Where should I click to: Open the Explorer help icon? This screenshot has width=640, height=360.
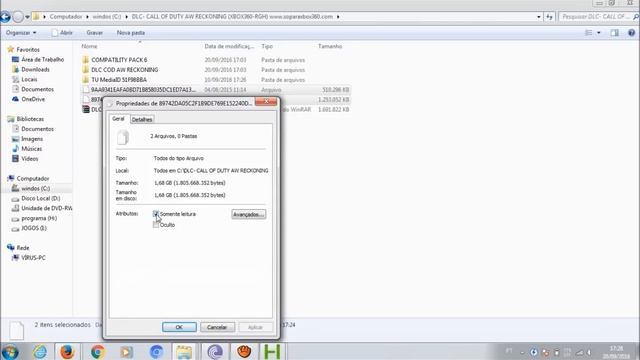631,33
